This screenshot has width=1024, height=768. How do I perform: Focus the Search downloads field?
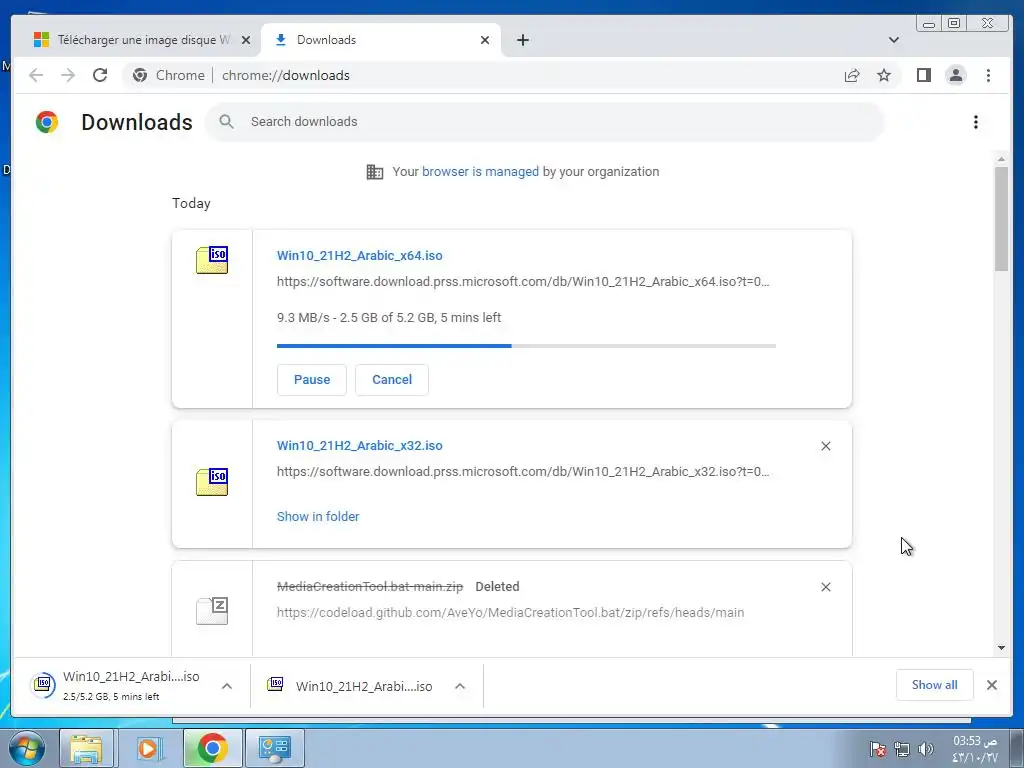tap(545, 121)
